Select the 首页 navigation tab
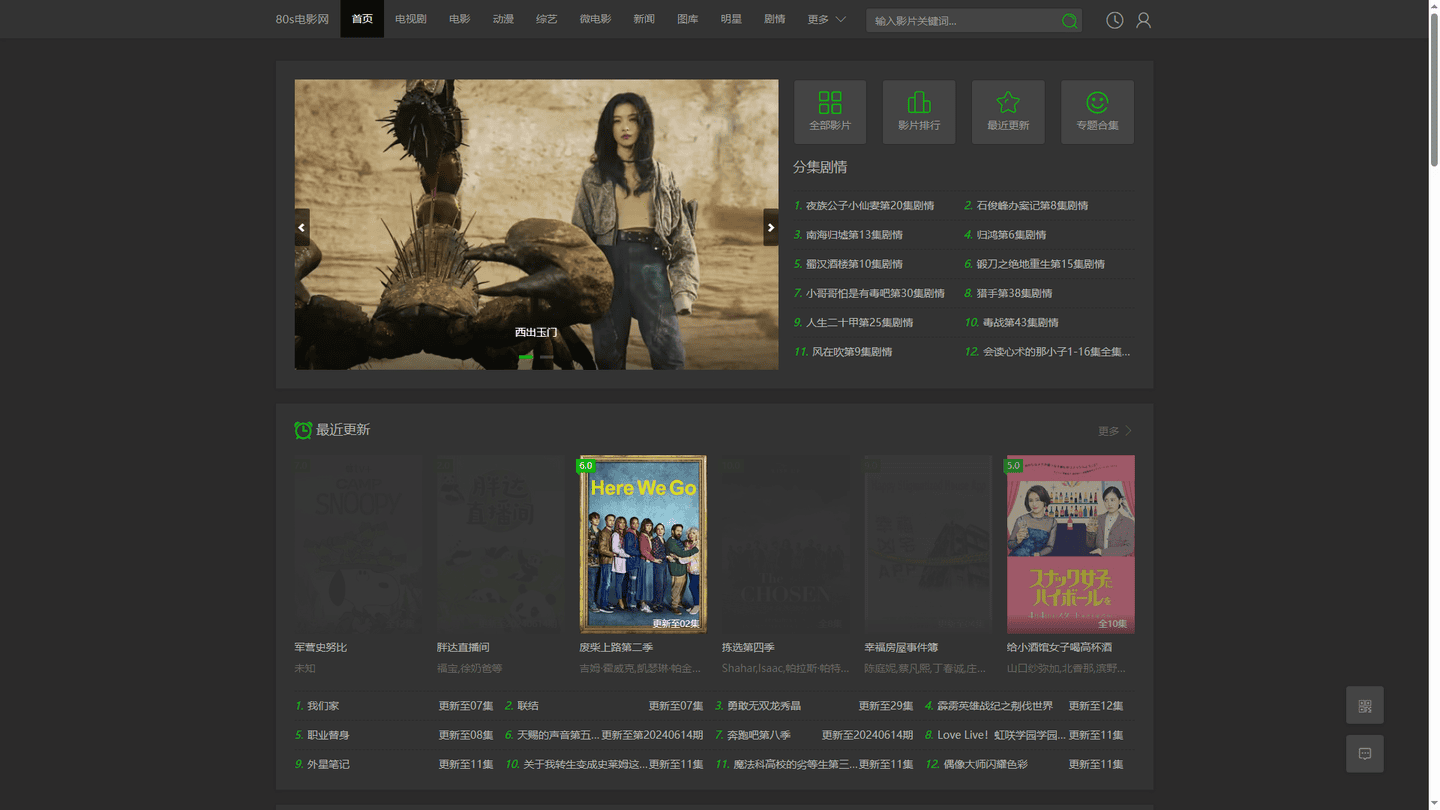The height and width of the screenshot is (810, 1440). click(x=362, y=19)
